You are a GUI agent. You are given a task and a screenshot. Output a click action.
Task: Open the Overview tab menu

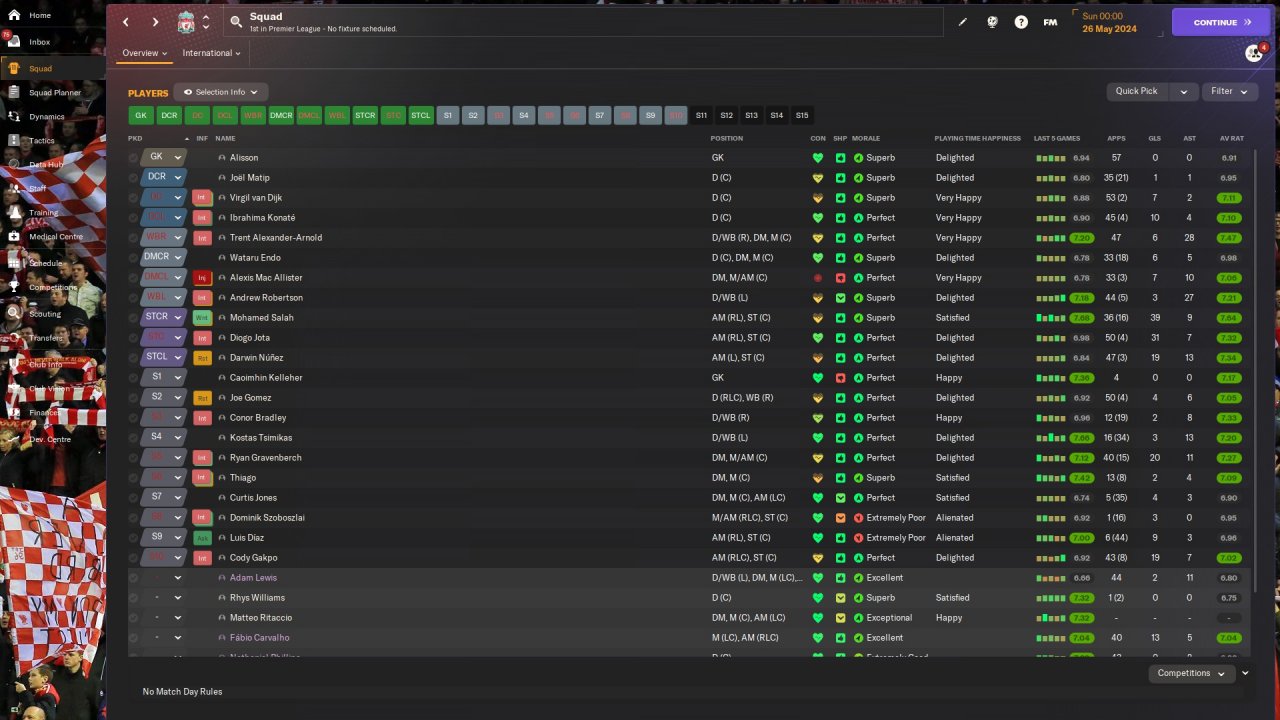point(144,53)
